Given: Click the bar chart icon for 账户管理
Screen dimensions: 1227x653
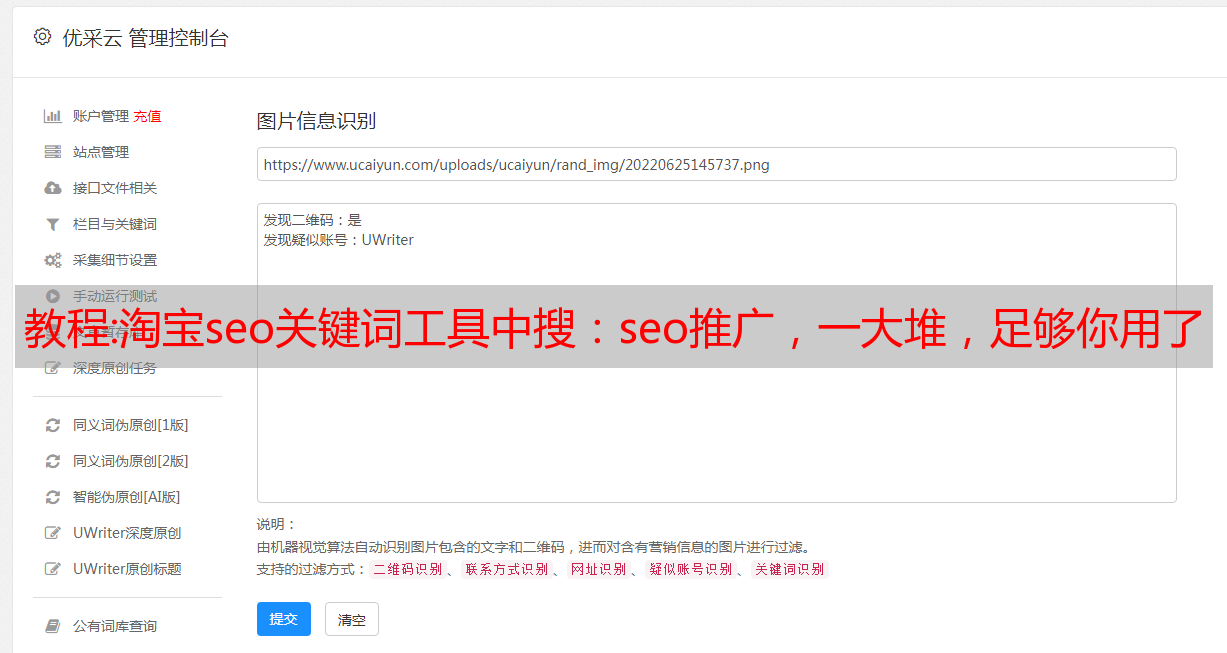Looking at the screenshot, I should pyautogui.click(x=53, y=116).
